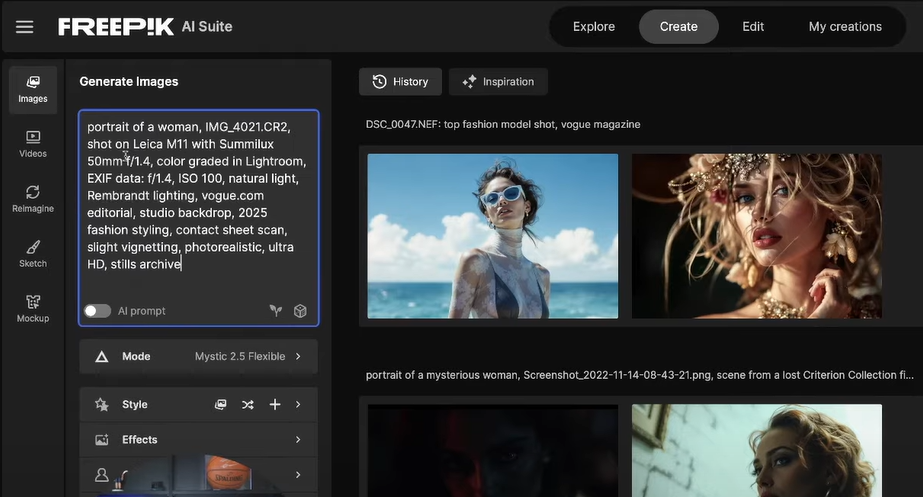Open the Reimagine tool
The height and width of the screenshot is (497, 923).
(33, 199)
